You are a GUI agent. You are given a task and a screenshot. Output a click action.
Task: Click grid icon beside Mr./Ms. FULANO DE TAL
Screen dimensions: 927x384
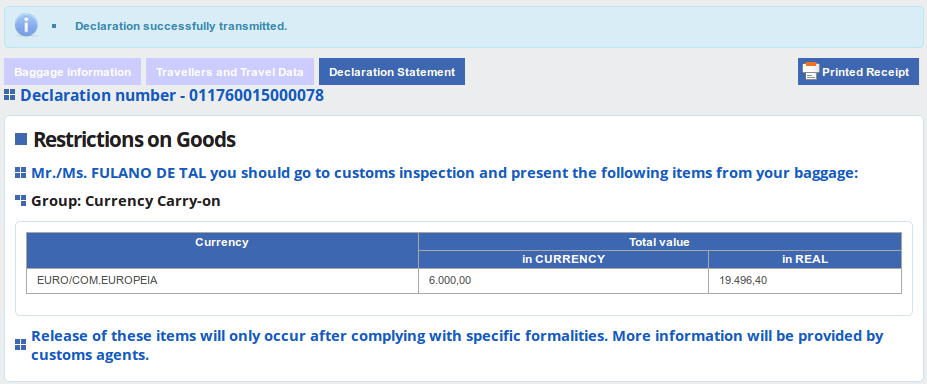tap(21, 173)
